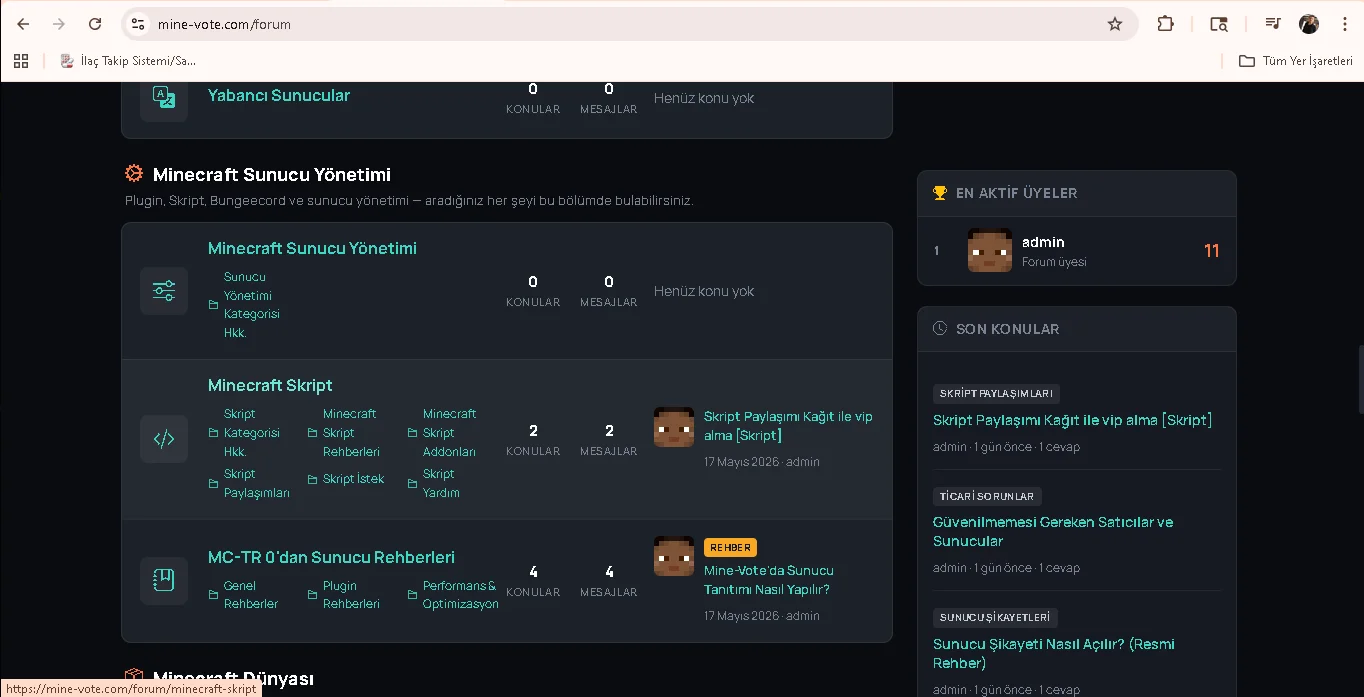Open the Chrome profile avatar
1364x697 pixels.
pyautogui.click(x=1308, y=24)
